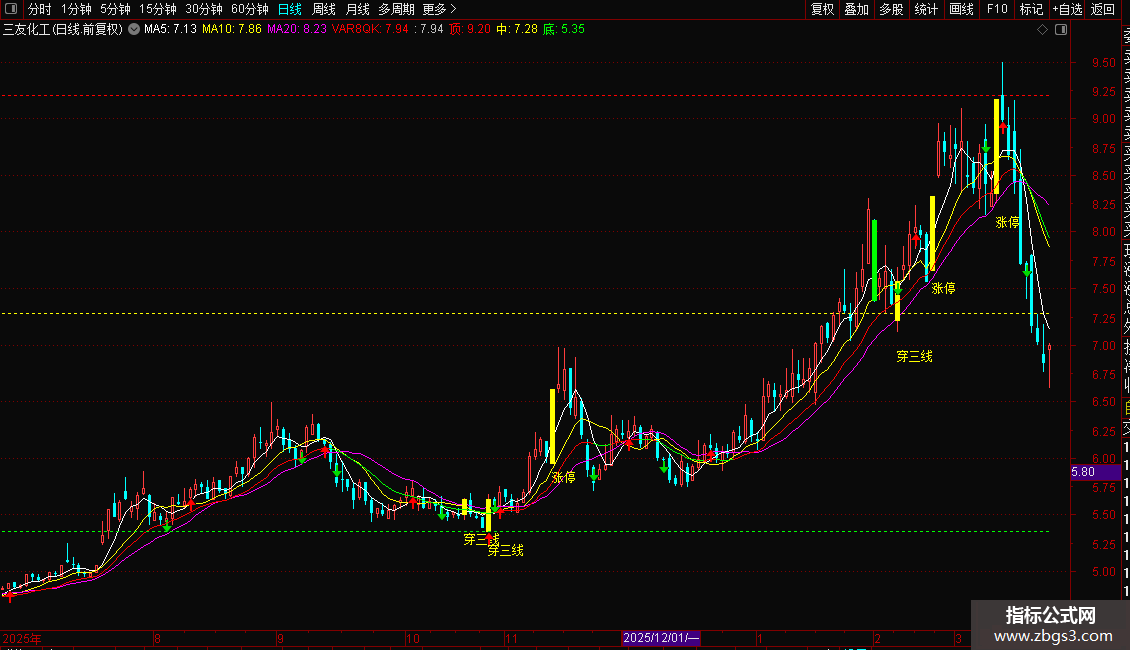
Task: Select the 60分钟 period tab
Action: pos(250,9)
